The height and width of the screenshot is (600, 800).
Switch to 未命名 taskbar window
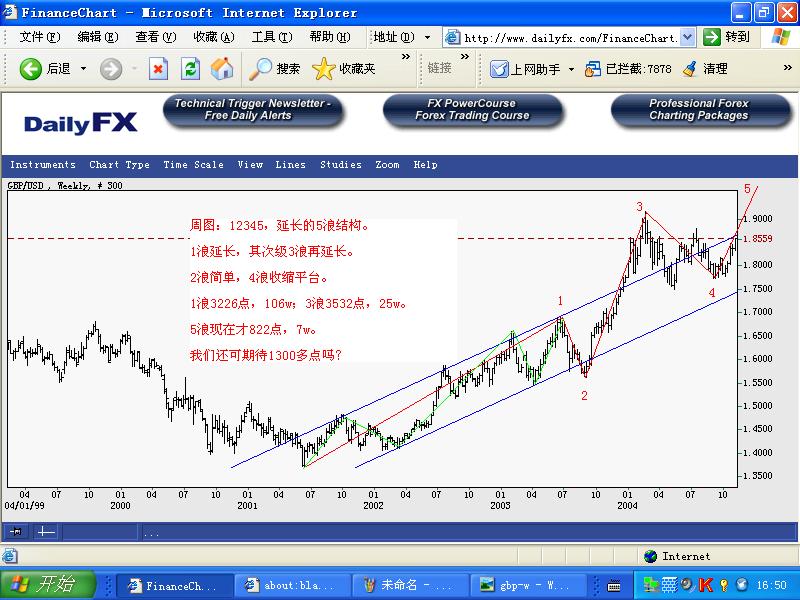tap(410, 585)
